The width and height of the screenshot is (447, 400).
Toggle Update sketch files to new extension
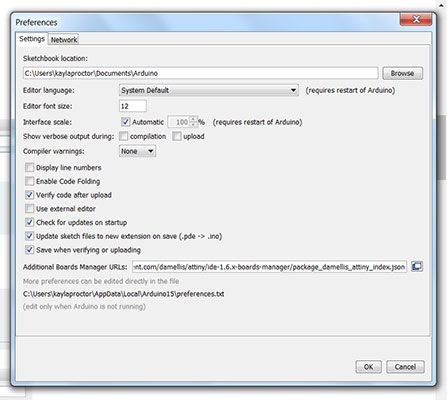coord(30,236)
